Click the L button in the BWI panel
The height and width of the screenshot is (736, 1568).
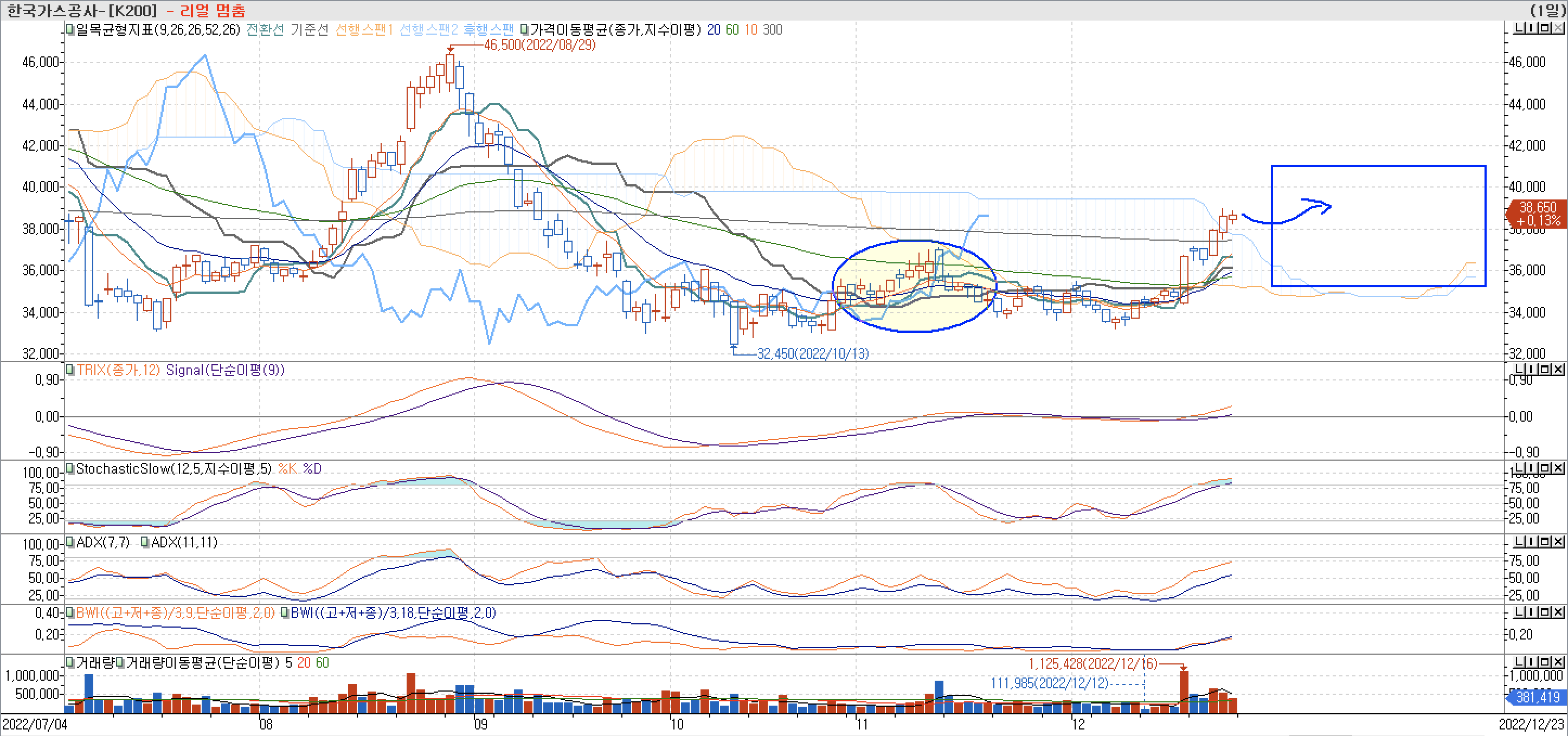1519,612
